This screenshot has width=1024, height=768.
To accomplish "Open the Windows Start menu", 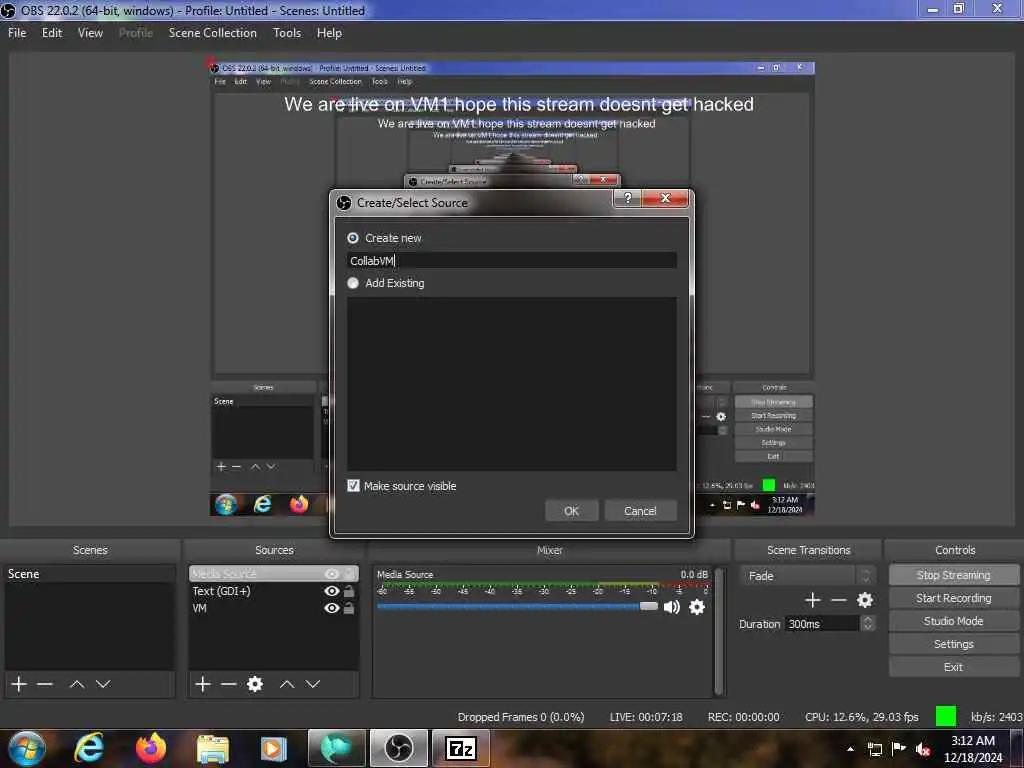I will 26,748.
